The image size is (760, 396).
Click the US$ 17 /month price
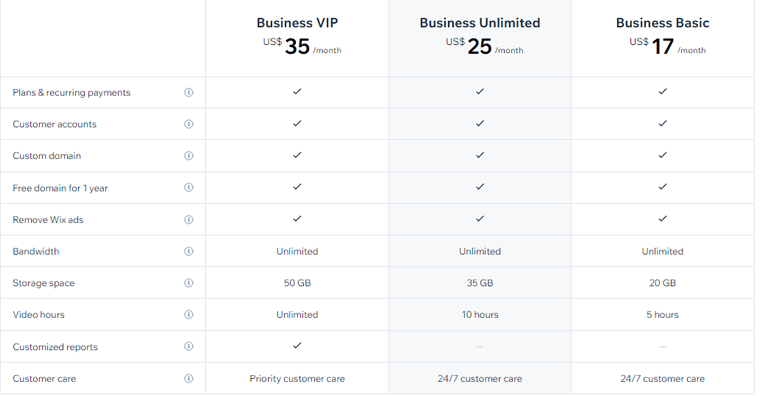coord(667,47)
